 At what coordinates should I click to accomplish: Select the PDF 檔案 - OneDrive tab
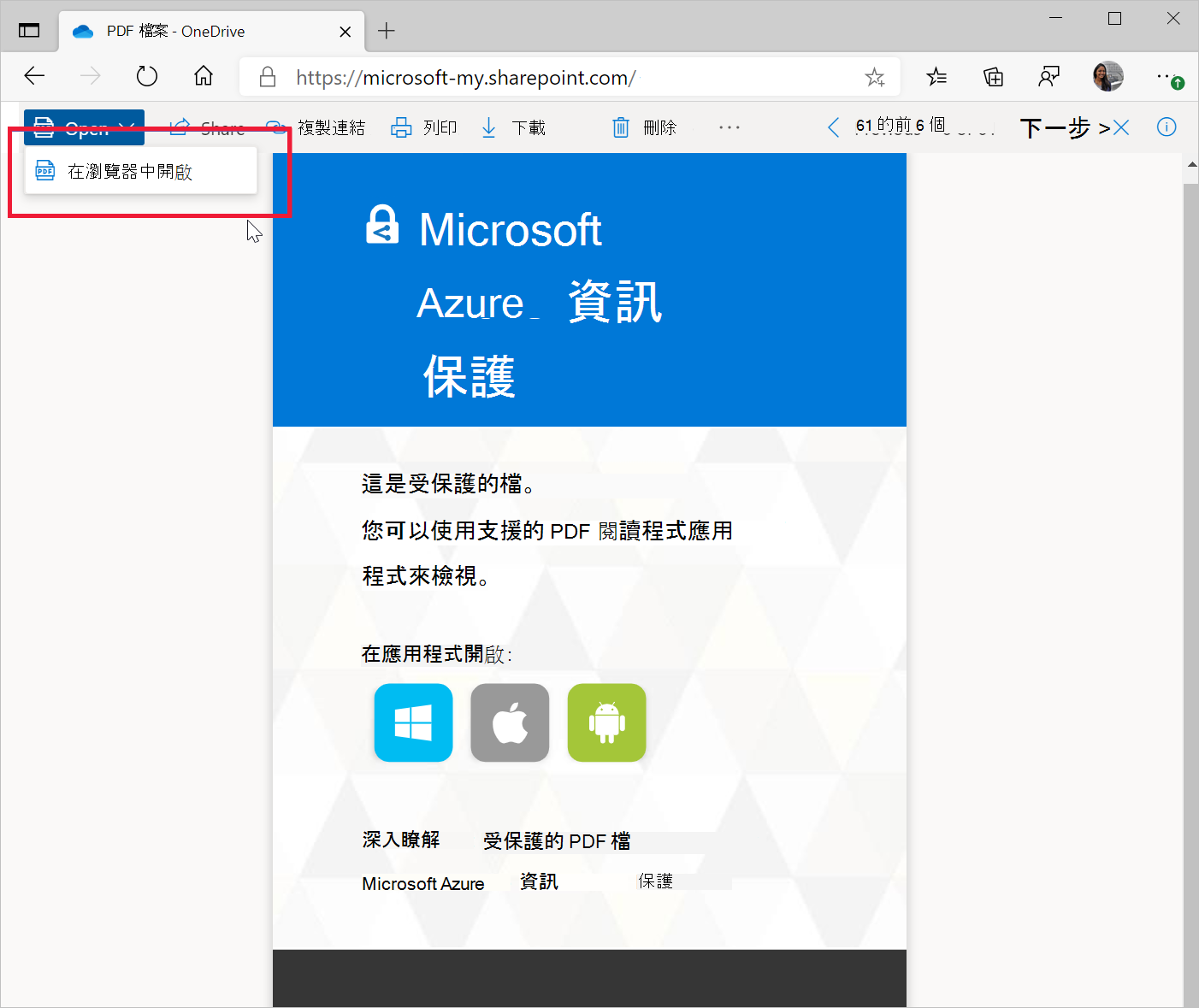(x=212, y=32)
